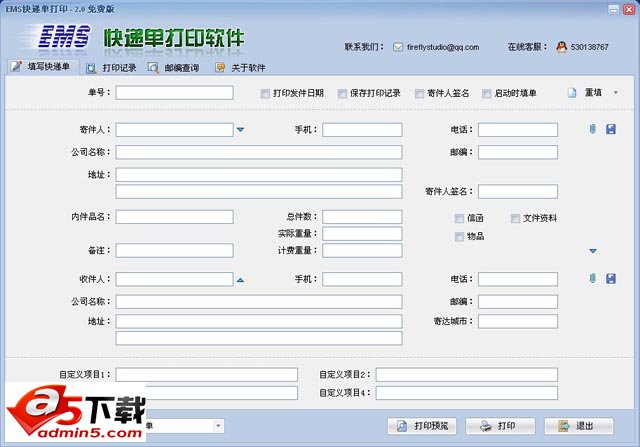Click the 收件人 name field
The width and height of the screenshot is (640, 447).
pos(174,279)
